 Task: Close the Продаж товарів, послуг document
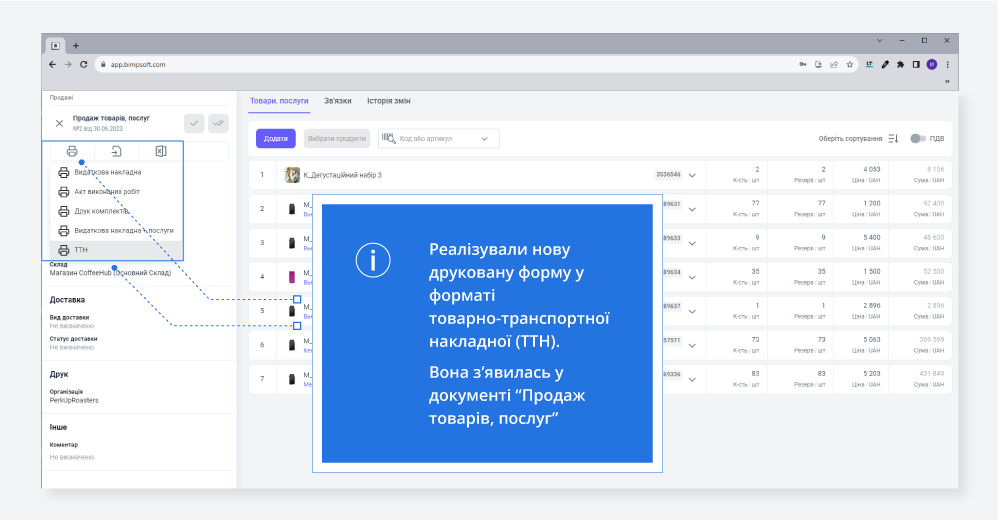[x=59, y=123]
